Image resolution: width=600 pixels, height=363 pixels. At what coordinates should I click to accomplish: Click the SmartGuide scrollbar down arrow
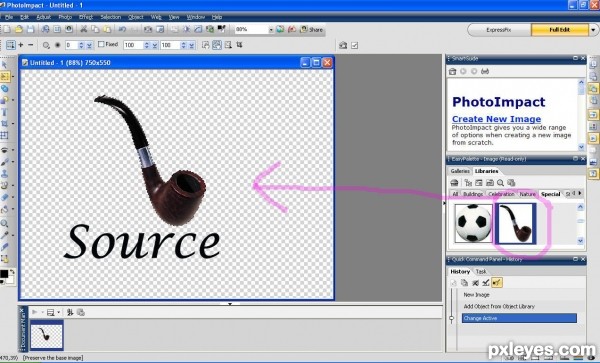tap(581, 147)
